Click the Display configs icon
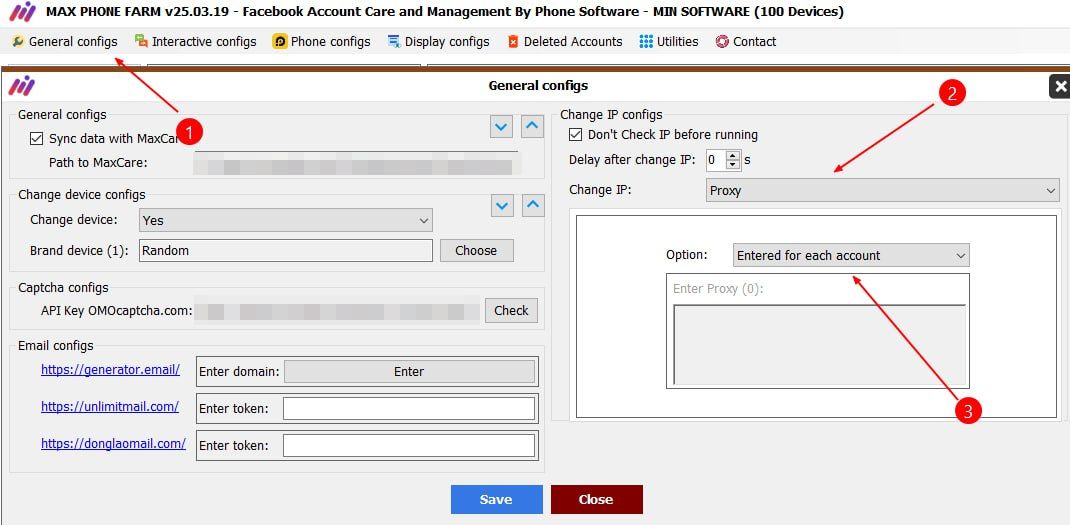The height and width of the screenshot is (525, 1070). [394, 42]
